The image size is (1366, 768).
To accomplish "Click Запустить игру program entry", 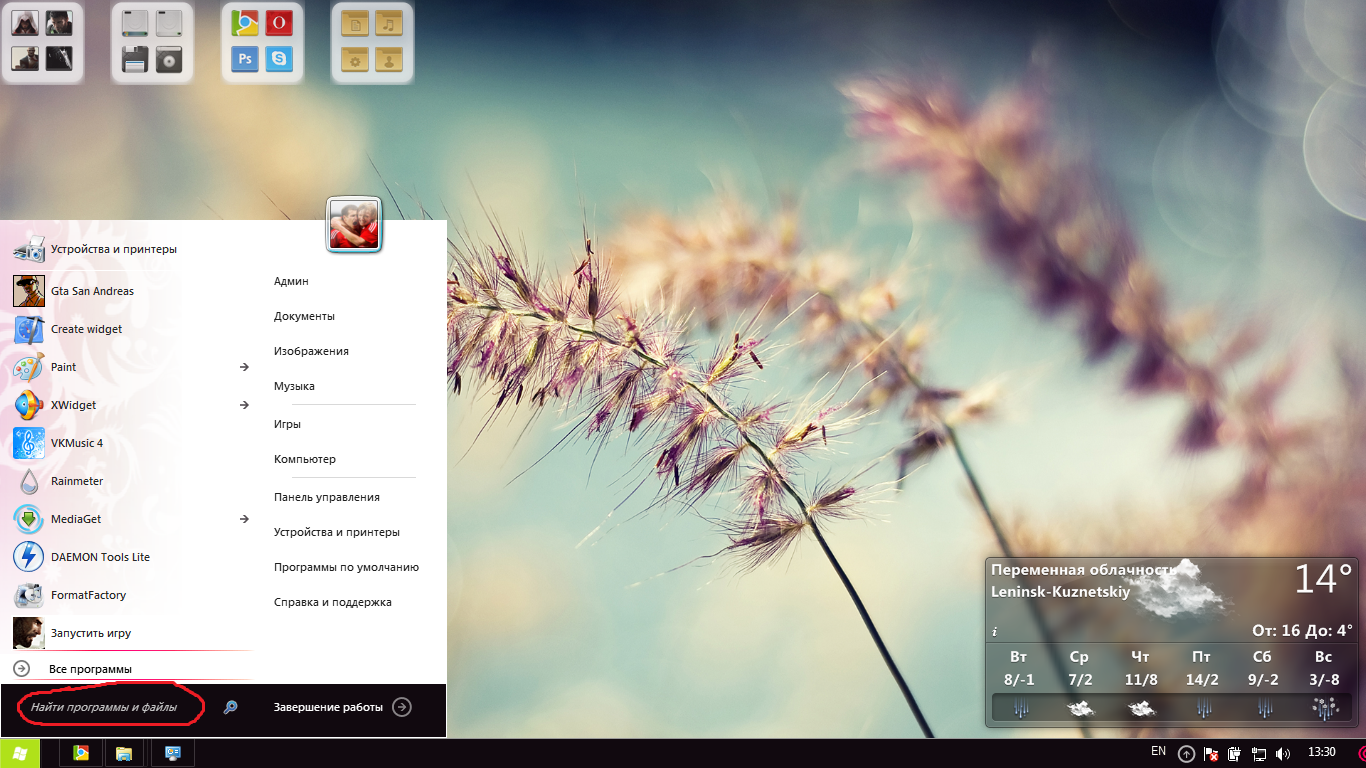I will tap(130, 633).
